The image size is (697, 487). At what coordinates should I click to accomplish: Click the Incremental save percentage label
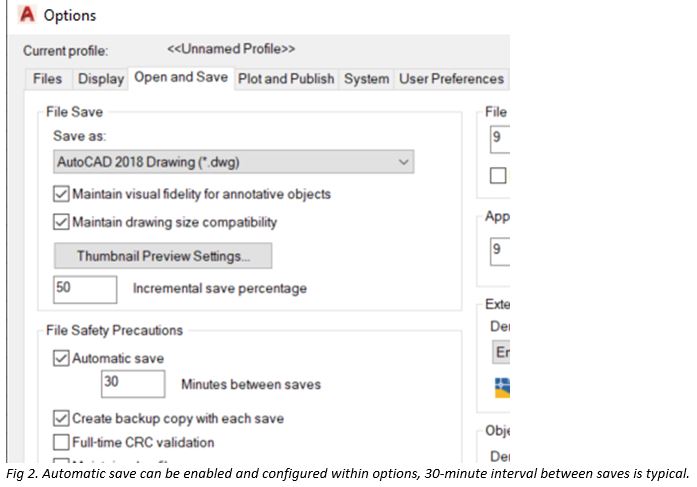(x=220, y=288)
